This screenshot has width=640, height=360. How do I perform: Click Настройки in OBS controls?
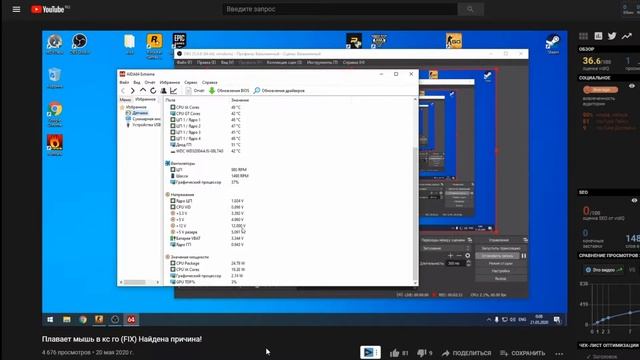tap(501, 271)
